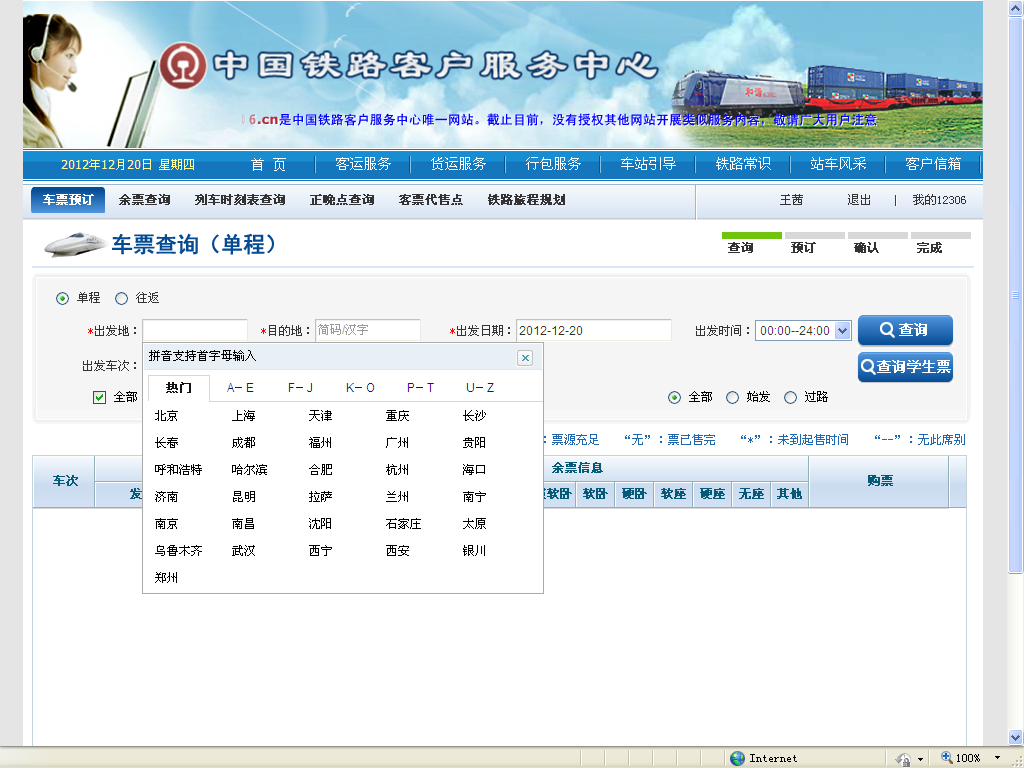Click the blue 查询 search button
1024x768 pixels.
(x=905, y=330)
